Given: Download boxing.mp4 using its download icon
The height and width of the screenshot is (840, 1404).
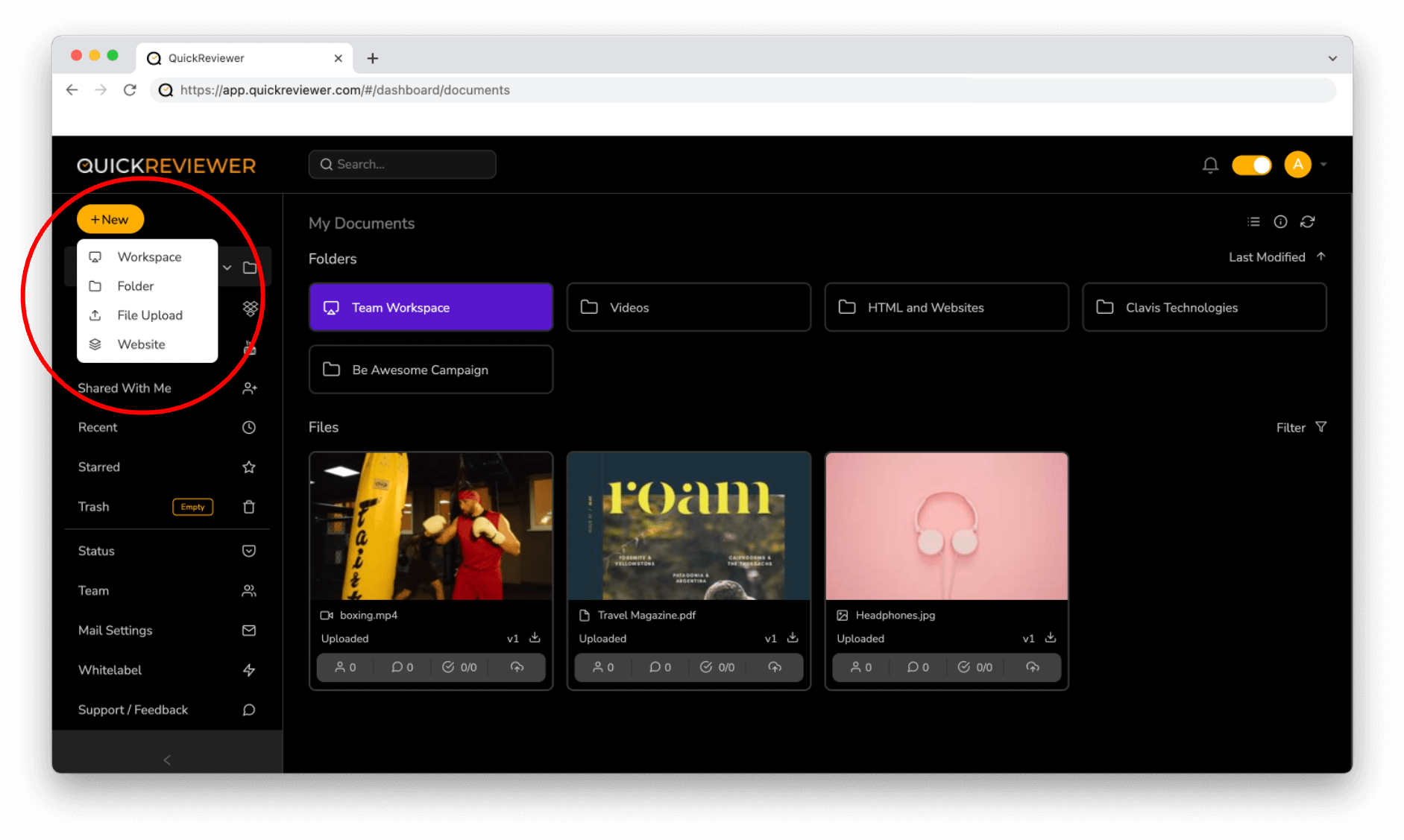Looking at the screenshot, I should tap(534, 638).
